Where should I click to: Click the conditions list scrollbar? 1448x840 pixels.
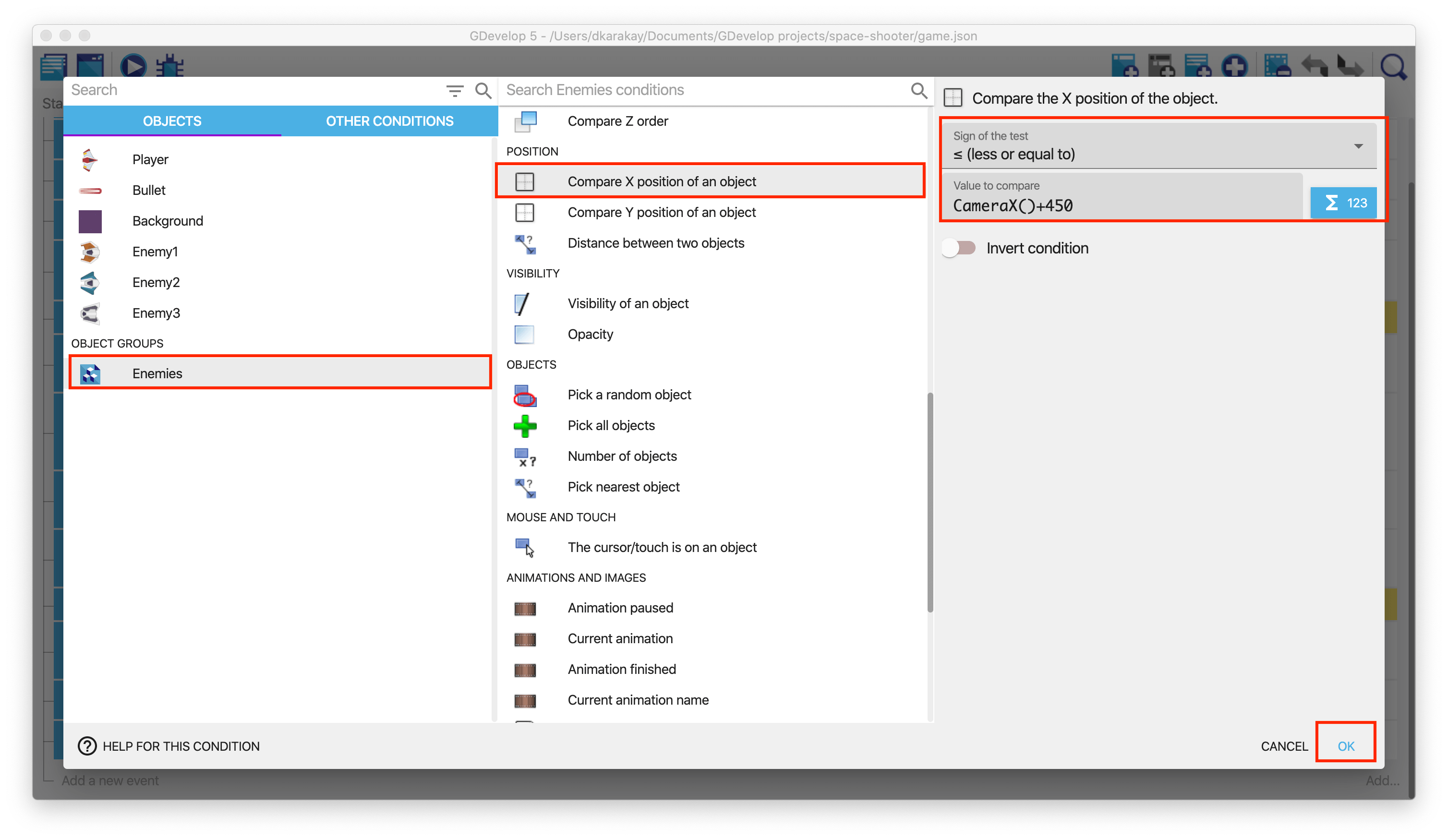pos(929,503)
